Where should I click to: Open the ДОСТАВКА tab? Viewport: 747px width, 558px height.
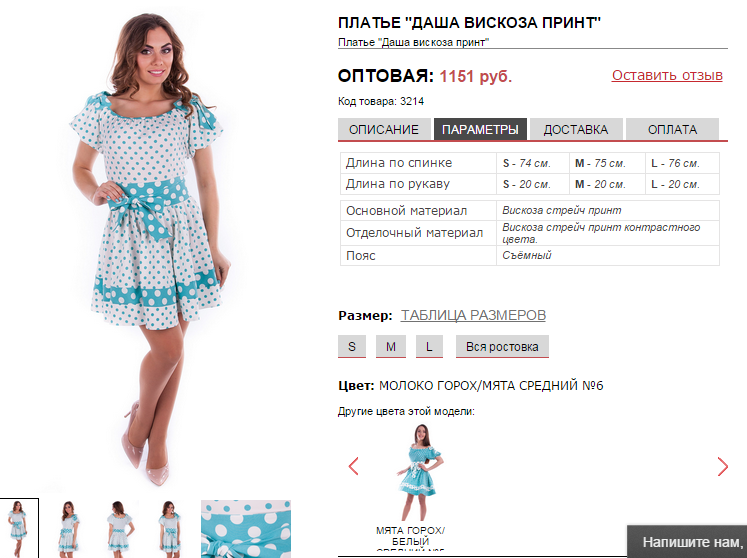coord(576,129)
